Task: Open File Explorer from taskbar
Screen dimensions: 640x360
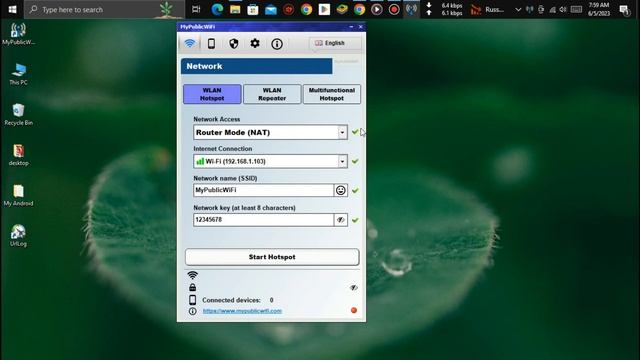Action: pos(235,9)
